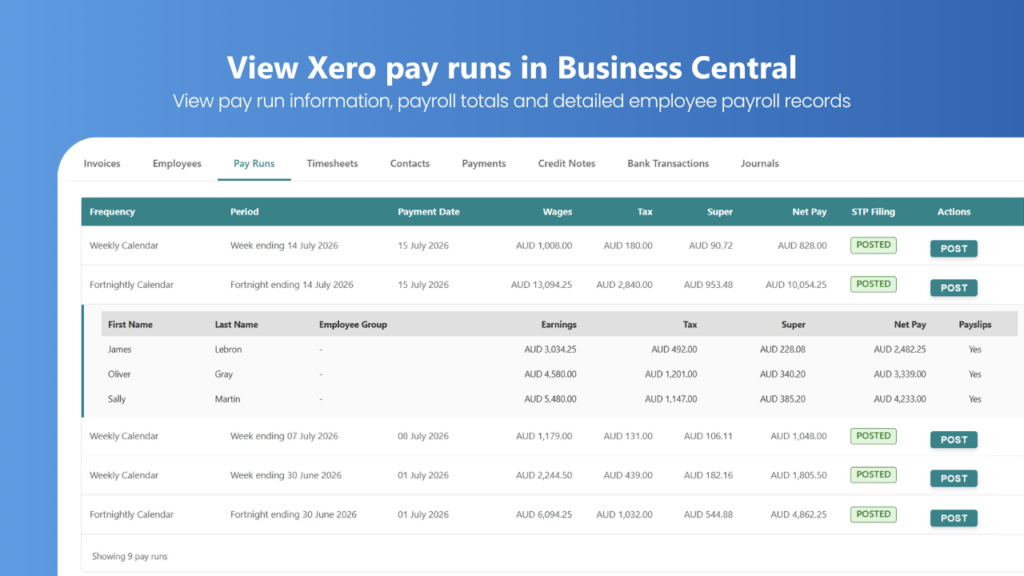Click earnings AUD 5,480.00
This screenshot has height=576, width=1024.
pos(550,399)
